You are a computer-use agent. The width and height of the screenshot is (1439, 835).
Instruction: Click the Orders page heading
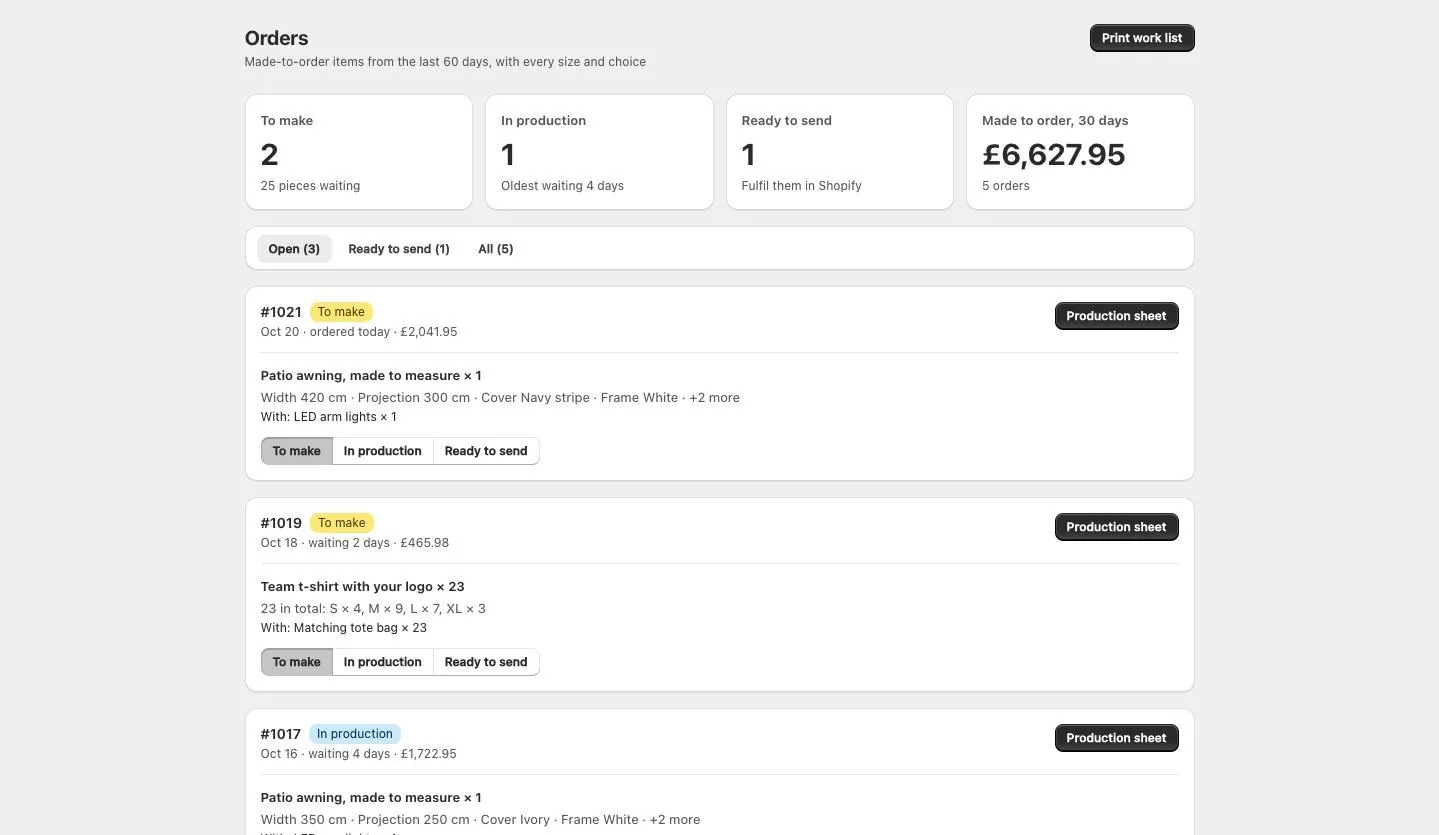(x=277, y=38)
